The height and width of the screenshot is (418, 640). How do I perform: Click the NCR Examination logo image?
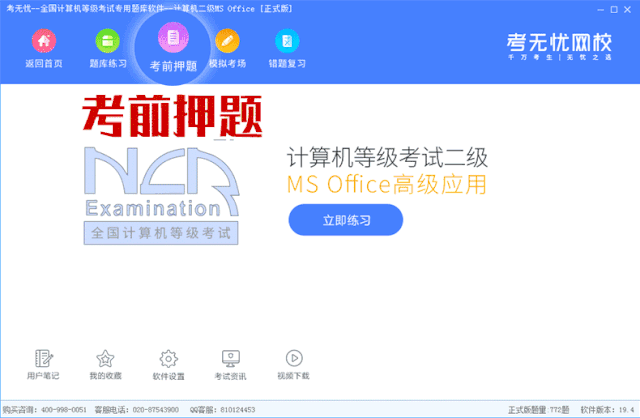(x=161, y=196)
